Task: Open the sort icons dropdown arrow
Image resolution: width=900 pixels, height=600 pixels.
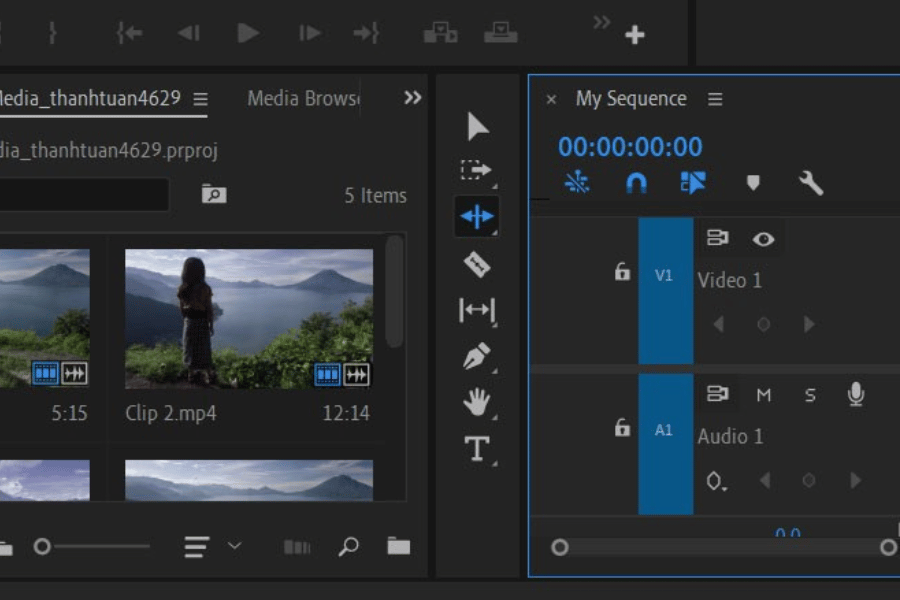Action: pyautogui.click(x=235, y=546)
